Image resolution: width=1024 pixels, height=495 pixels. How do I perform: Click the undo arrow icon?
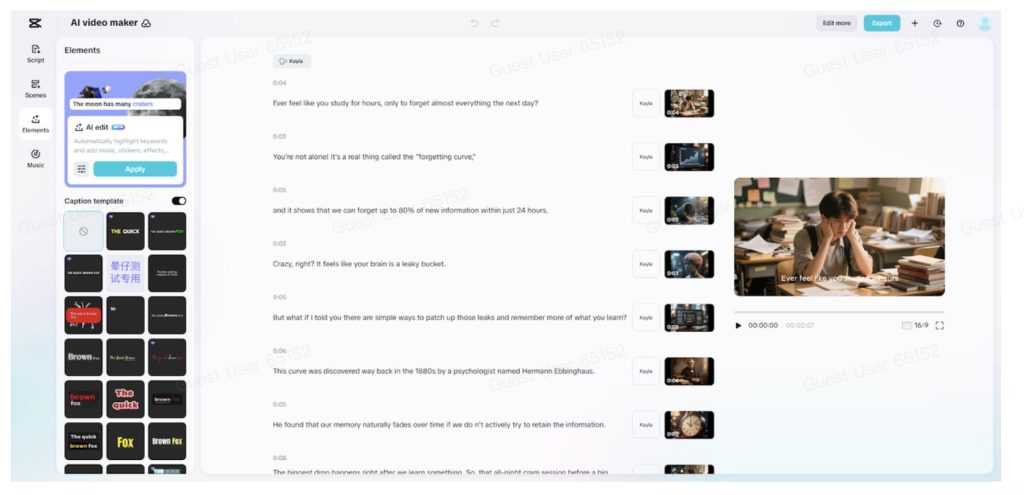[x=474, y=23]
